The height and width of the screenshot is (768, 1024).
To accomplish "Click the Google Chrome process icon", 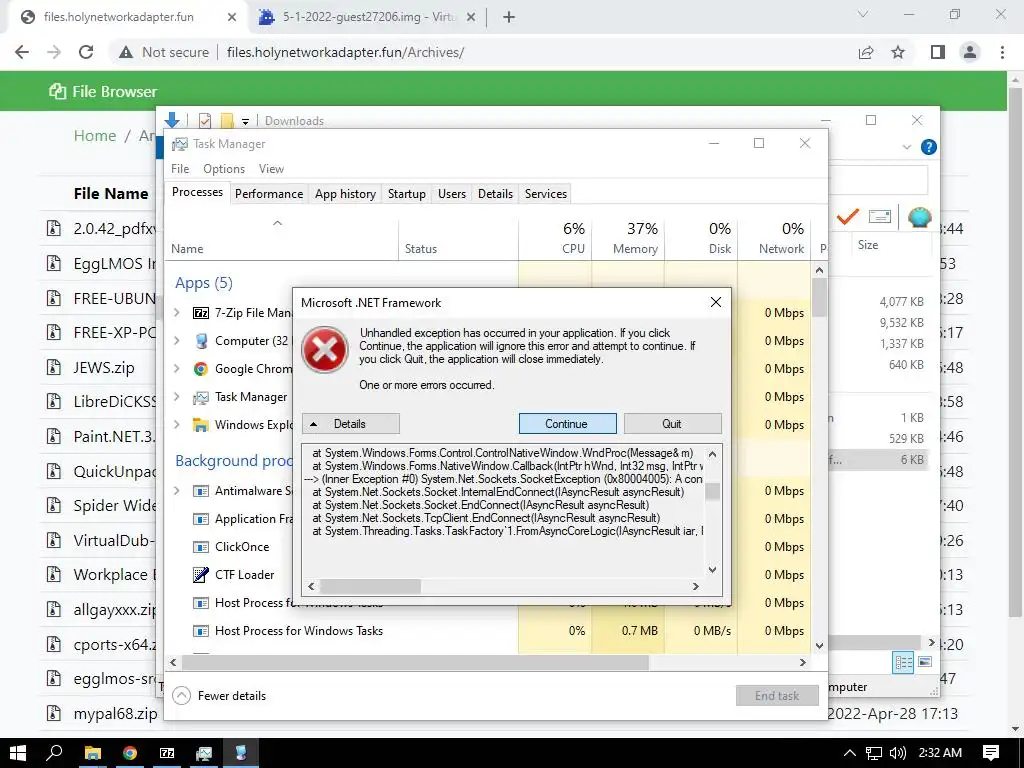I will [200, 368].
